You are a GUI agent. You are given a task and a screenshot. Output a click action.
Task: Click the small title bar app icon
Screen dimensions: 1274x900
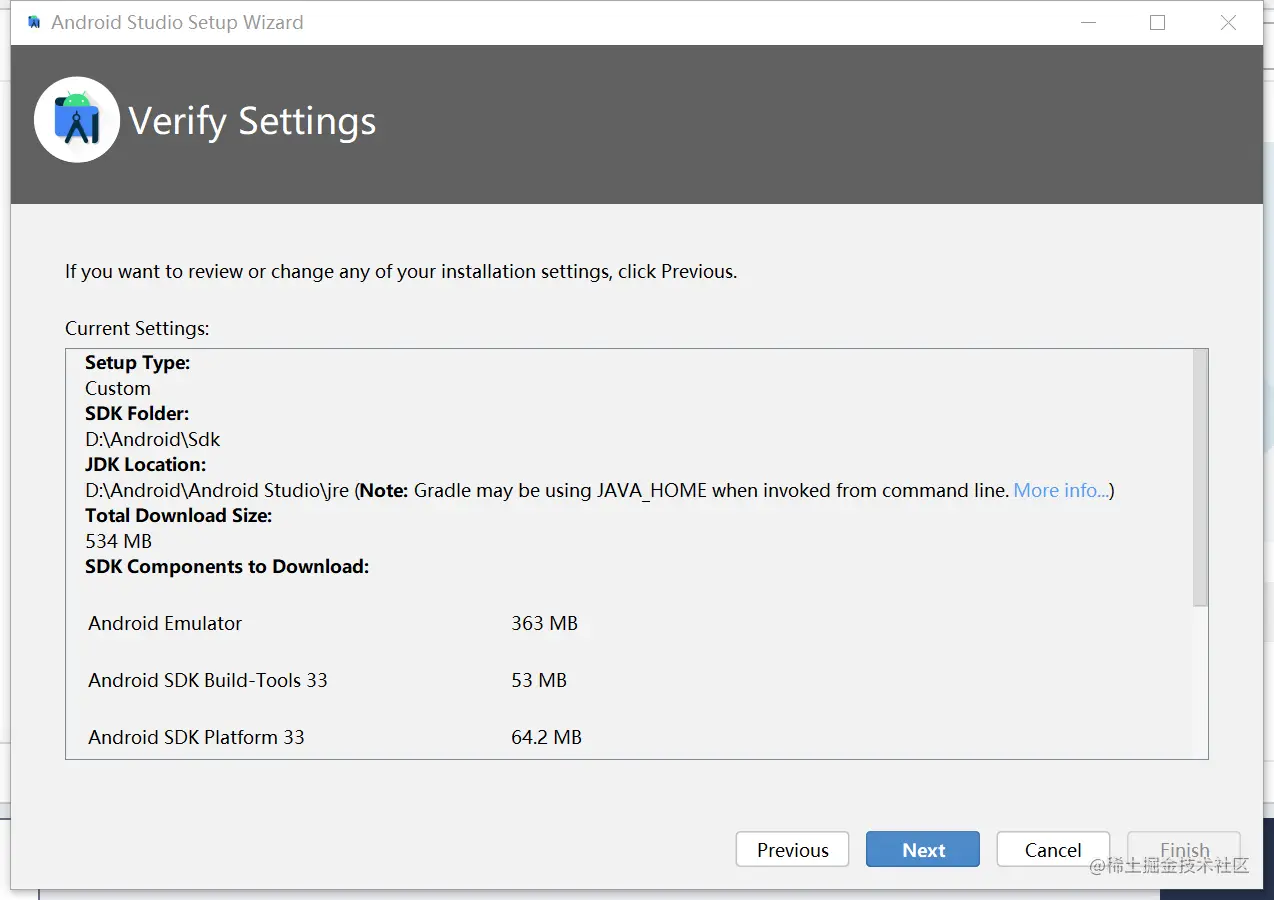tap(34, 22)
